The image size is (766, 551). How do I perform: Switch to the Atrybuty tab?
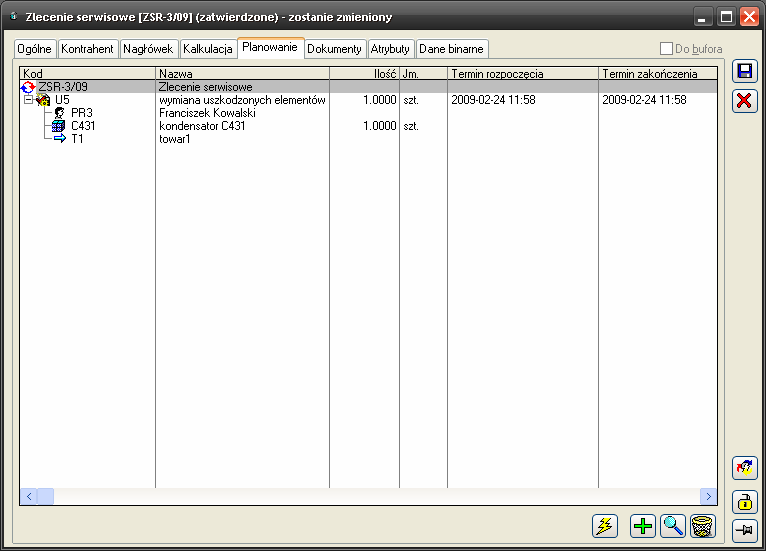390,49
